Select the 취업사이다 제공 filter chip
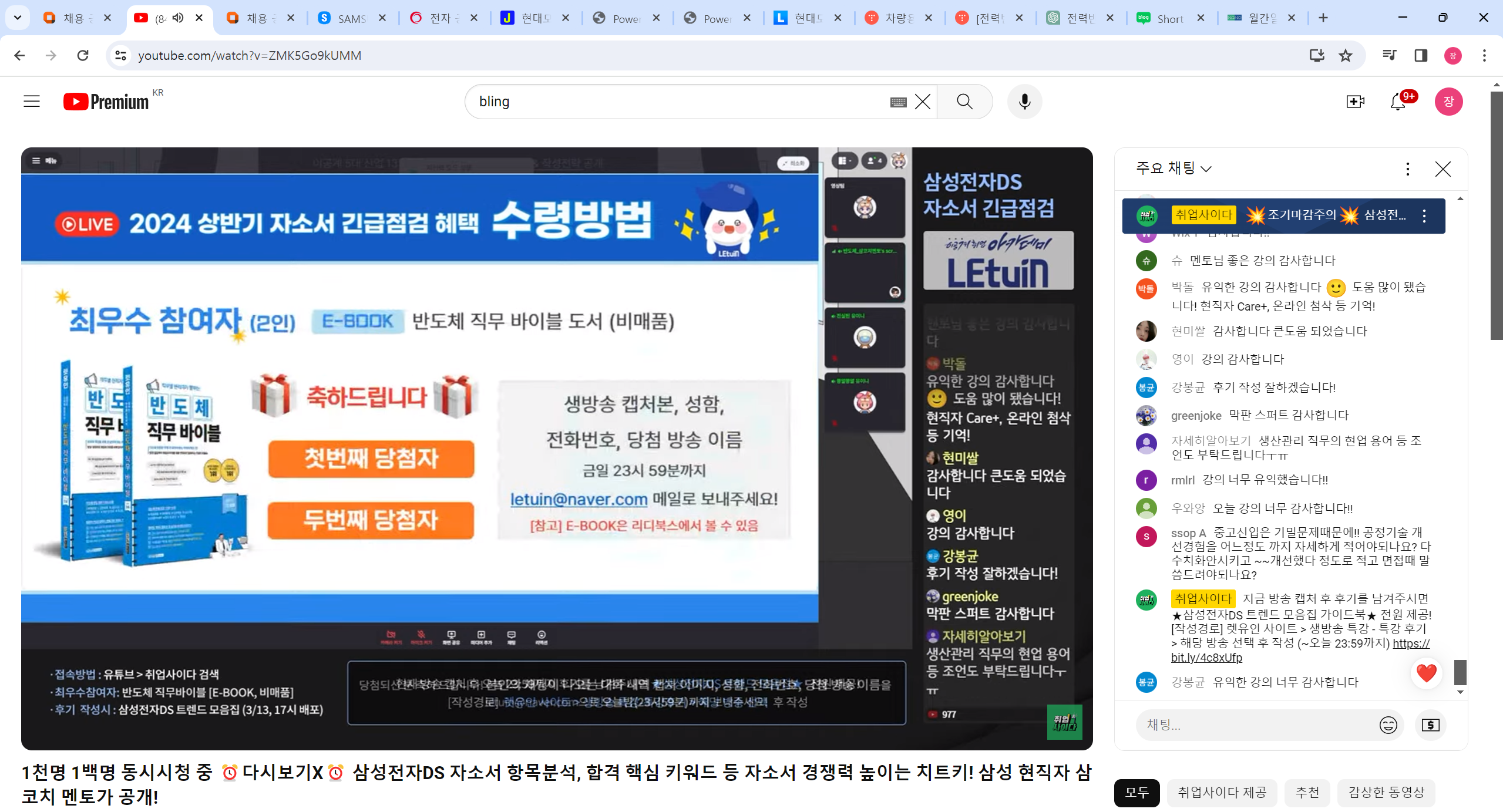The width and height of the screenshot is (1503, 812). pyautogui.click(x=1222, y=793)
